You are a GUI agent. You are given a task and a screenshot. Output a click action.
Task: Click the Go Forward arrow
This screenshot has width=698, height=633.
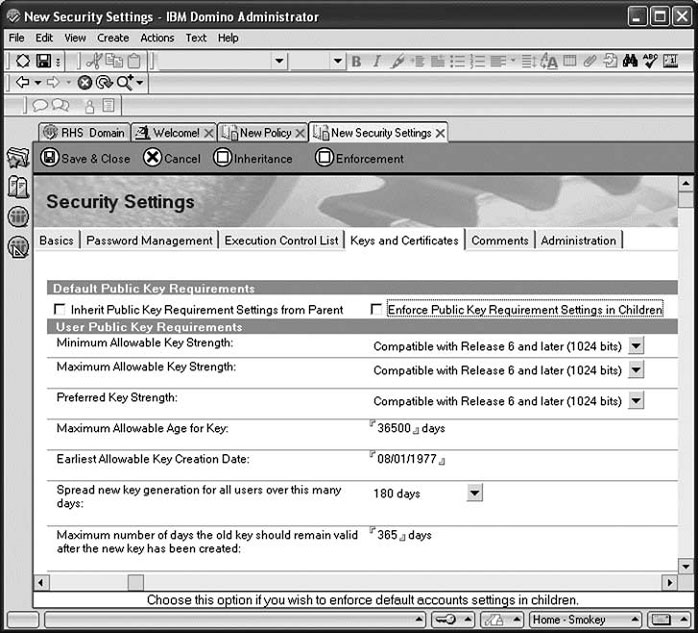(x=53, y=82)
